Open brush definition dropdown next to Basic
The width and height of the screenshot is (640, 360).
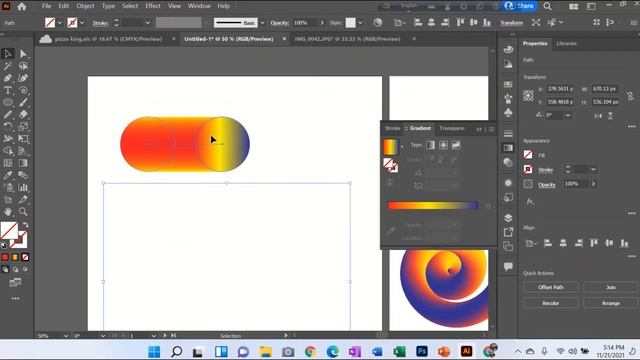(262, 23)
